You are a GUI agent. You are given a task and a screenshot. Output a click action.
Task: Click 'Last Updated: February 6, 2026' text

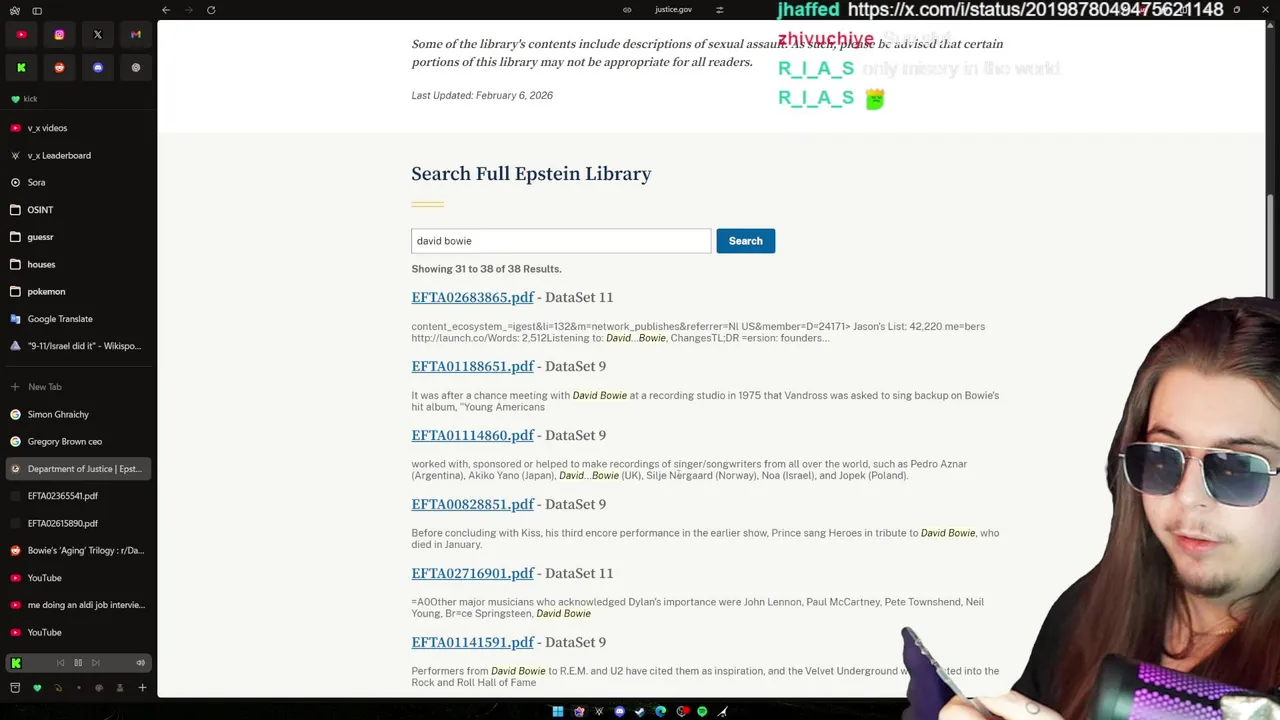tap(482, 95)
